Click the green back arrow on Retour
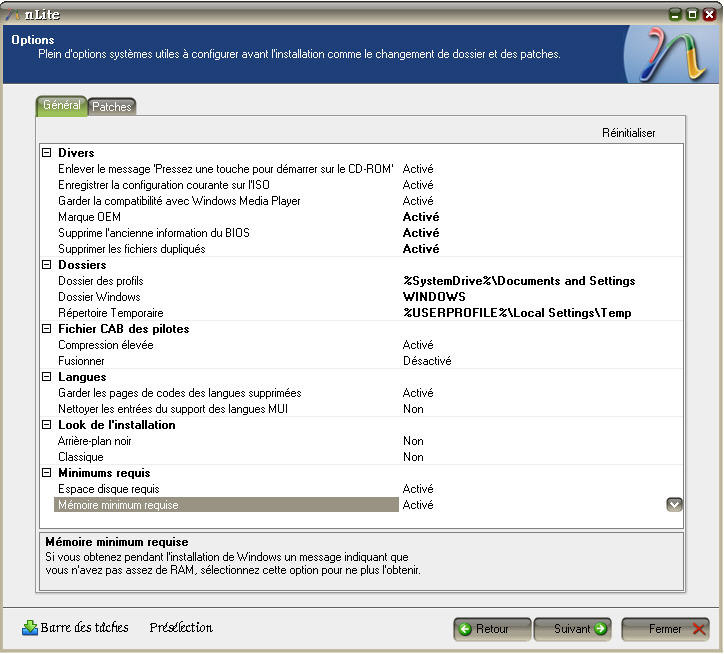Screen dimensions: 724x654 tap(465, 629)
